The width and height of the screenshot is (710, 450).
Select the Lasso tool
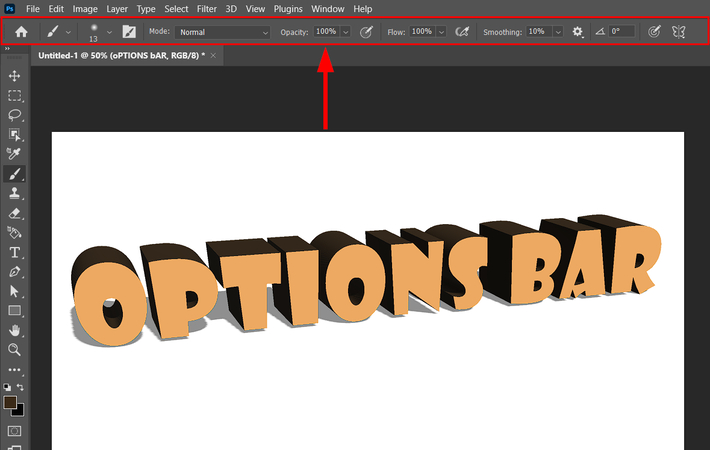tap(15, 115)
